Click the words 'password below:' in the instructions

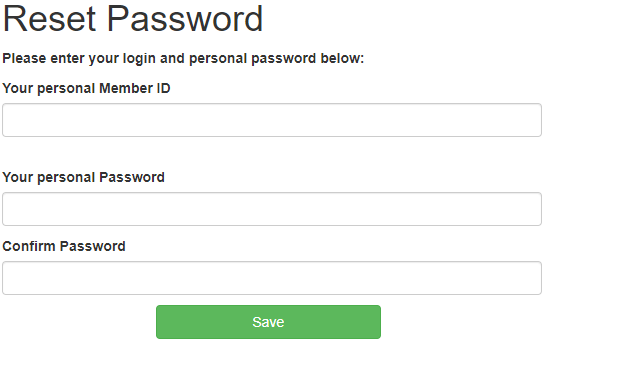click(x=308, y=59)
